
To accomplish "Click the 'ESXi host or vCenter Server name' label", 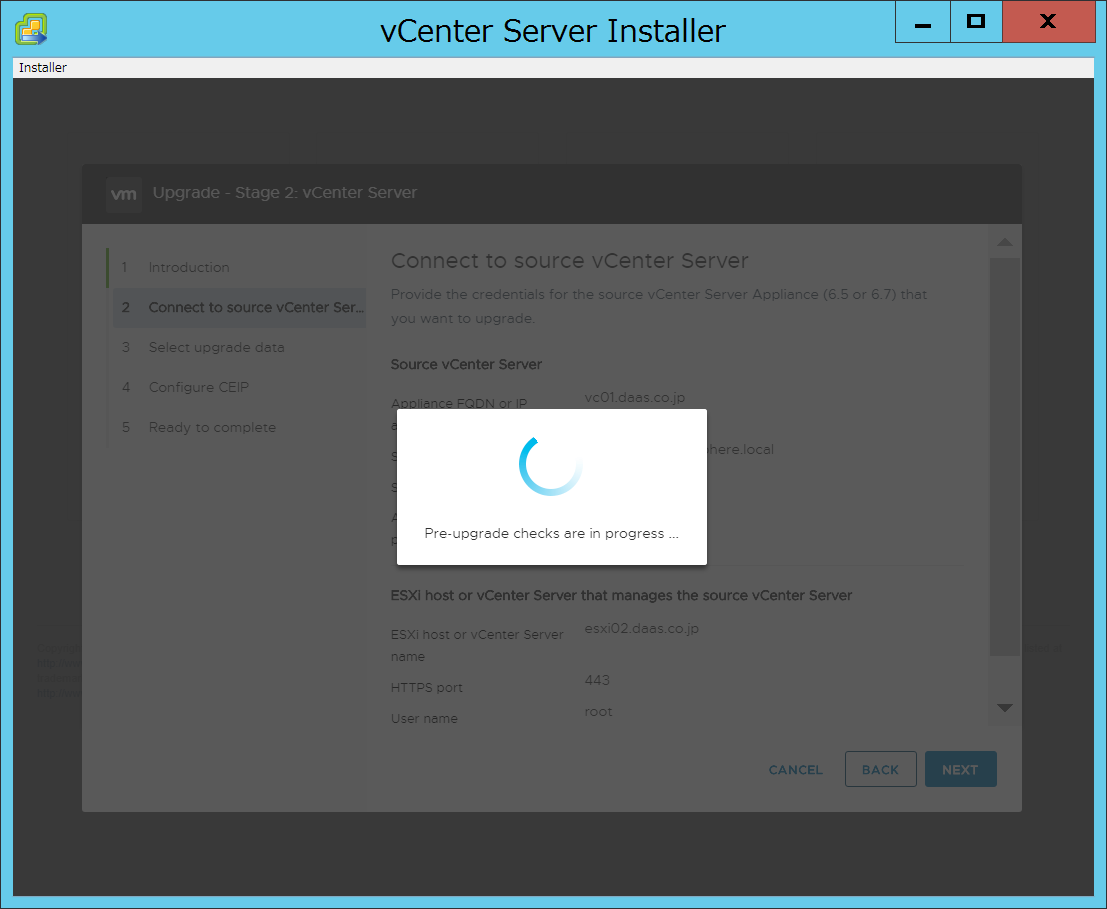I will 477,645.
